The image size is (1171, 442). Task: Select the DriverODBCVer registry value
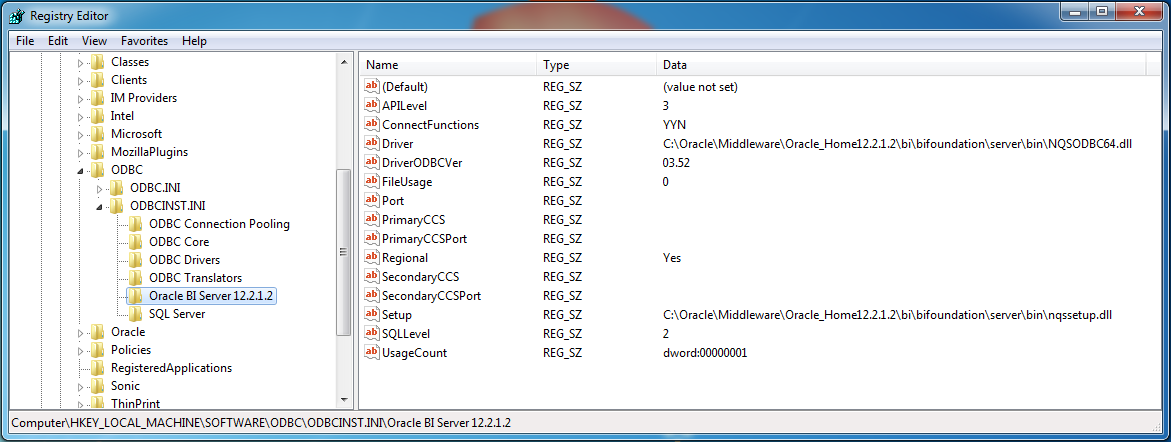(x=421, y=163)
